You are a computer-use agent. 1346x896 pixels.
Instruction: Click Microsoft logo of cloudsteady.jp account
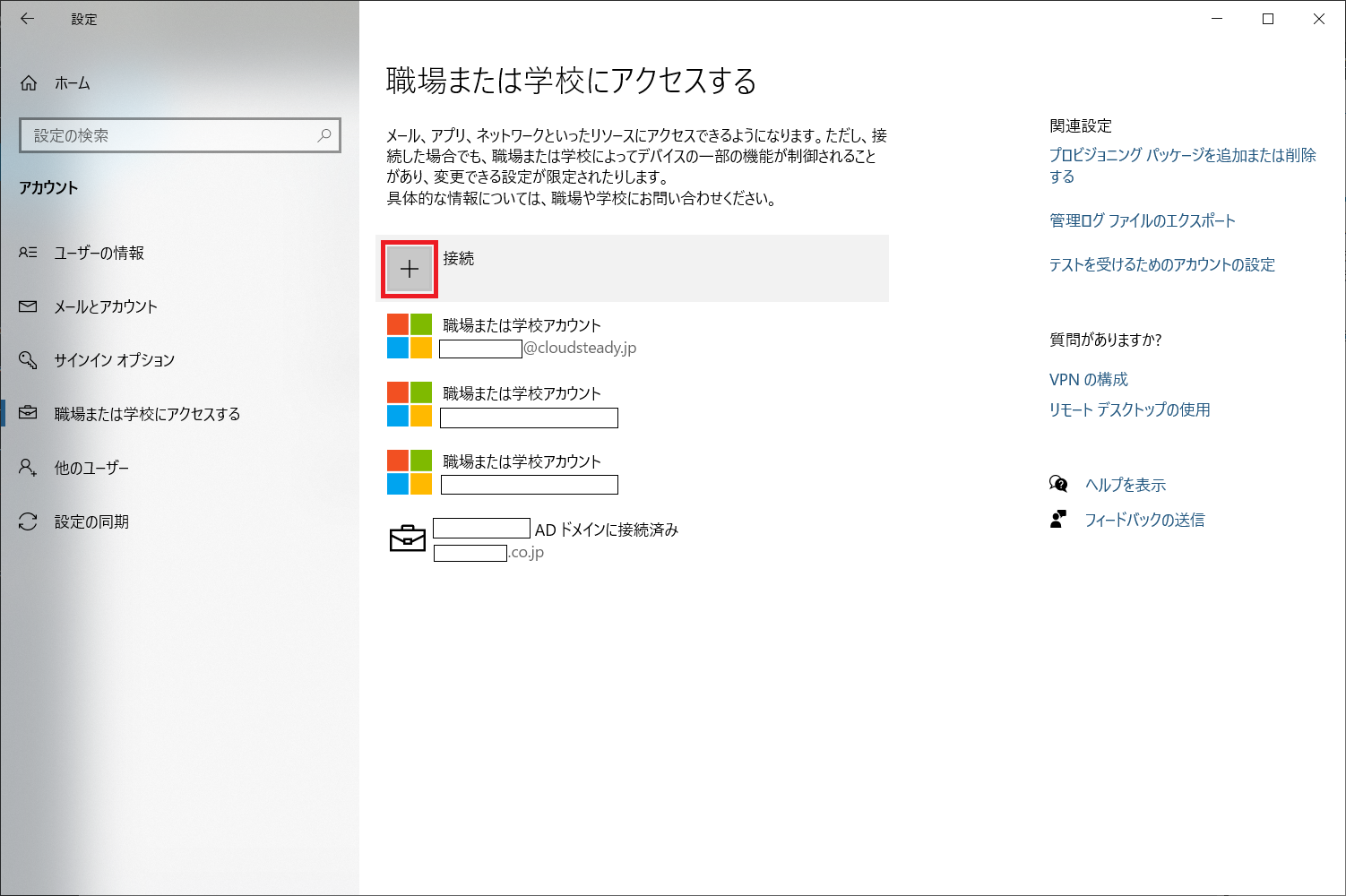[410, 336]
